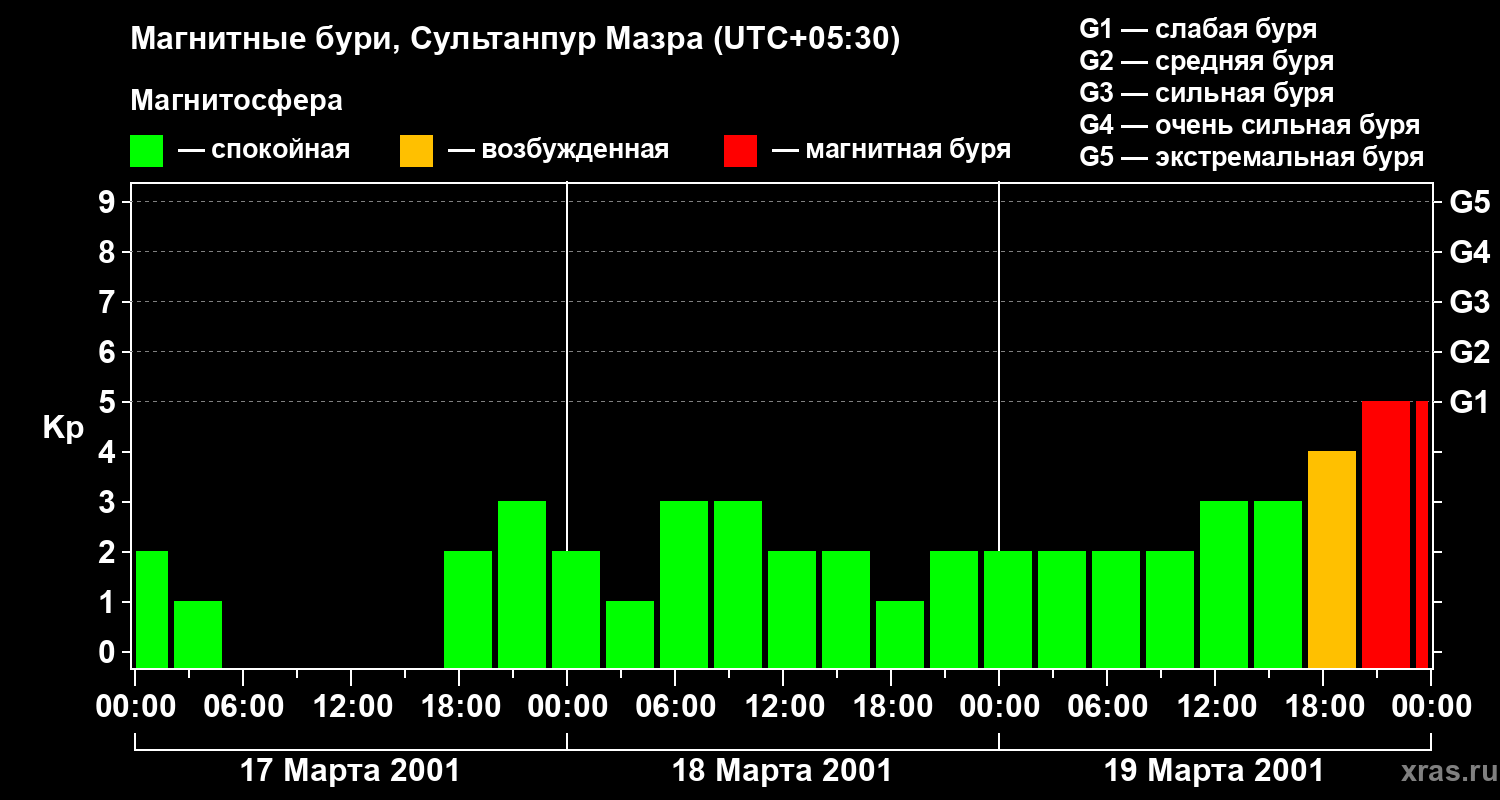Click the 2 value on the Kp axis
Viewport: 1500px width, 800px height.
(x=109, y=552)
